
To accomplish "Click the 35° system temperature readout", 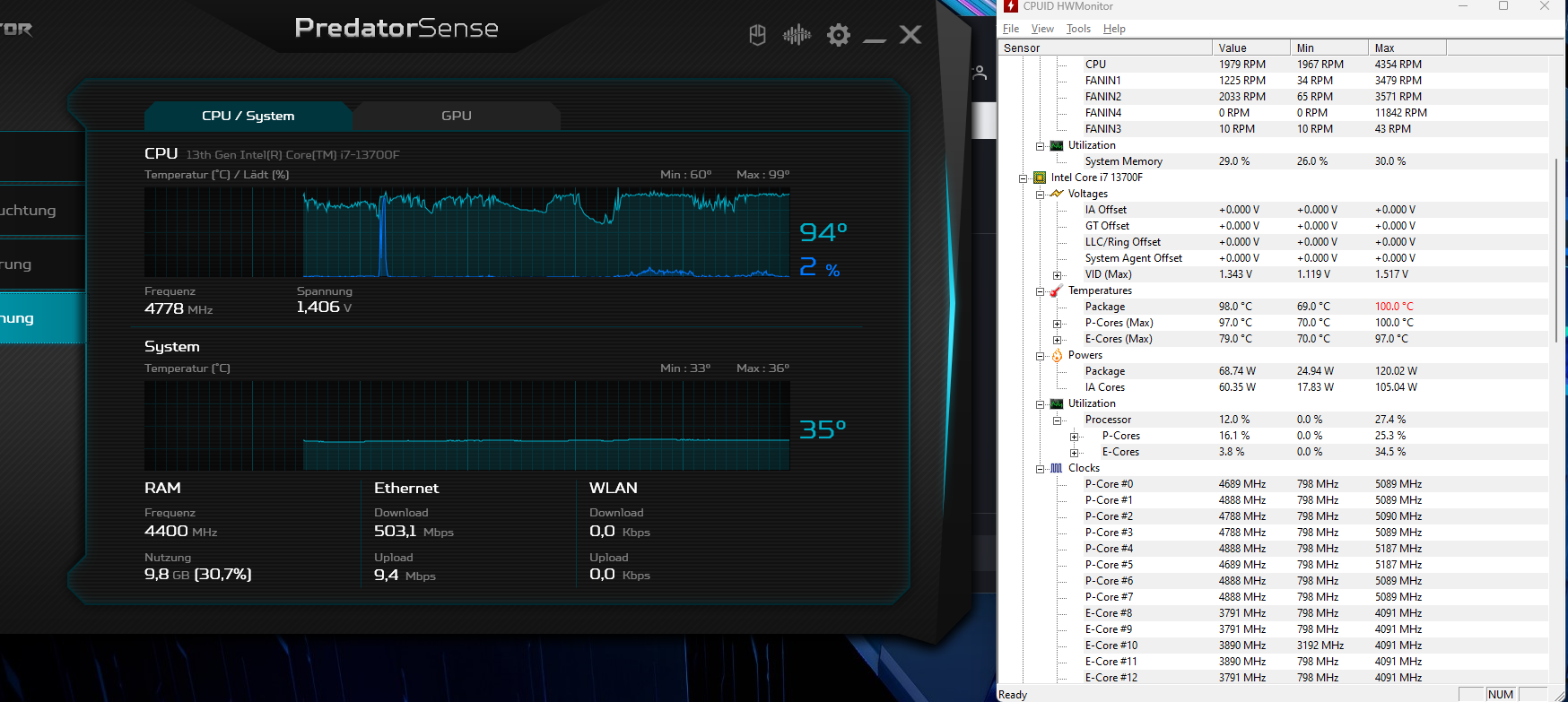I will pyautogui.click(x=823, y=430).
